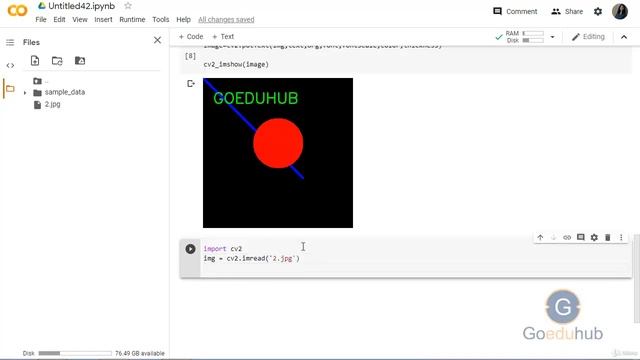Open the settings gear in header
The height and width of the screenshot is (360, 640).
click(x=598, y=11)
